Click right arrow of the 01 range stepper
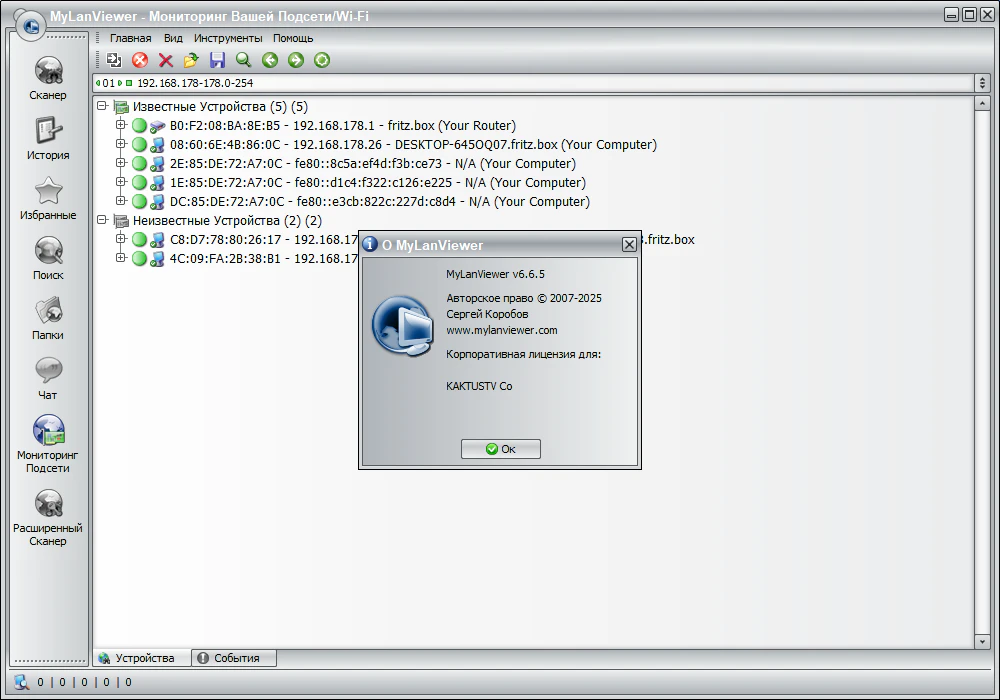This screenshot has height=700, width=1000. coord(120,83)
